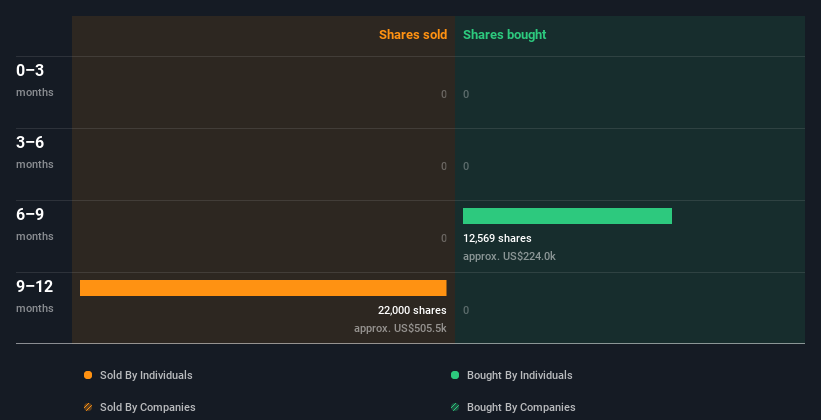Click the 22,000 shares label
Image resolution: width=821 pixels, height=420 pixels.
tap(412, 310)
